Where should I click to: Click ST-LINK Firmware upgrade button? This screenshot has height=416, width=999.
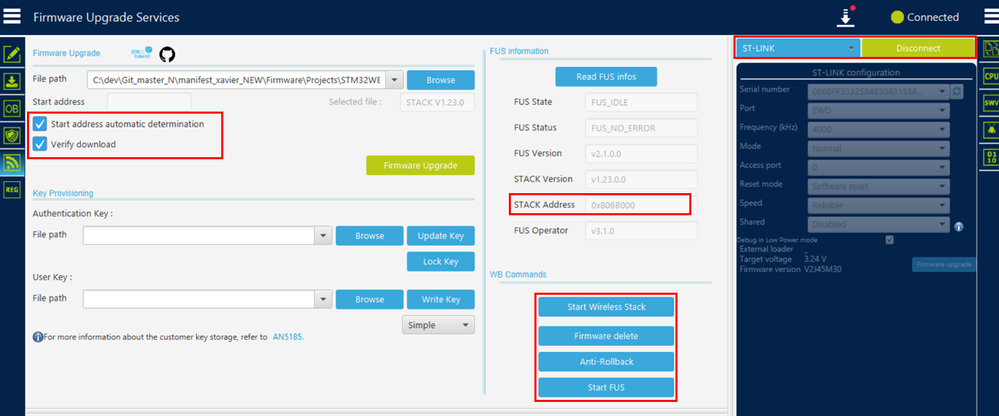pyautogui.click(x=944, y=264)
